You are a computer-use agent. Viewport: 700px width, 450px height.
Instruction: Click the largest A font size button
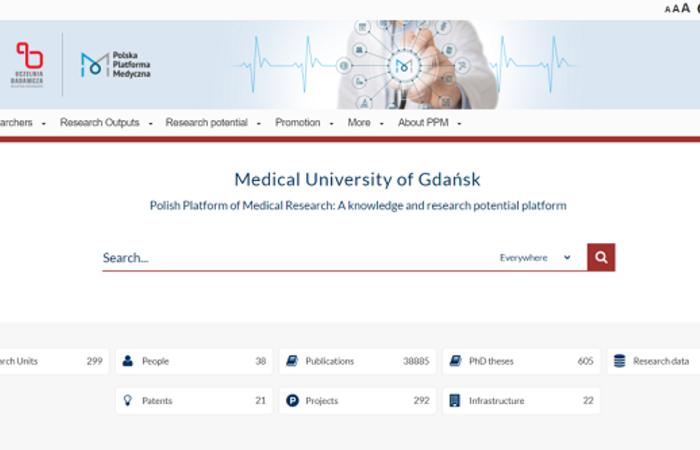click(x=685, y=8)
